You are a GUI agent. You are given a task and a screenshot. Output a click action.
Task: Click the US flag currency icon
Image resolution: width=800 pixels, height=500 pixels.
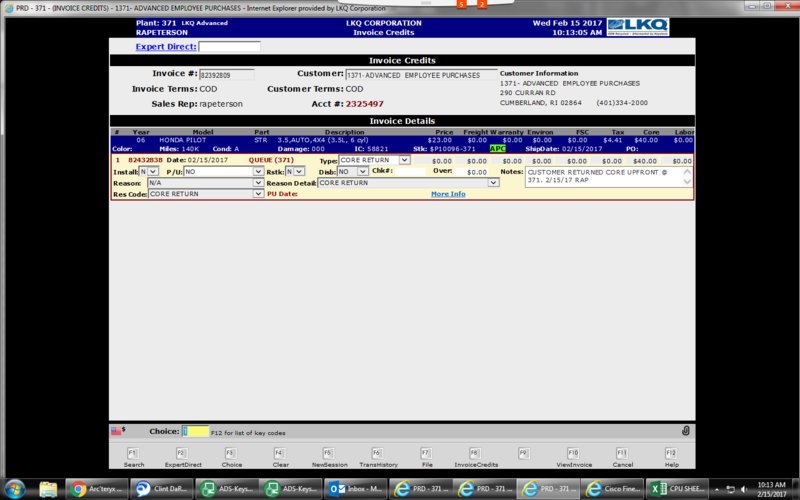pos(116,431)
